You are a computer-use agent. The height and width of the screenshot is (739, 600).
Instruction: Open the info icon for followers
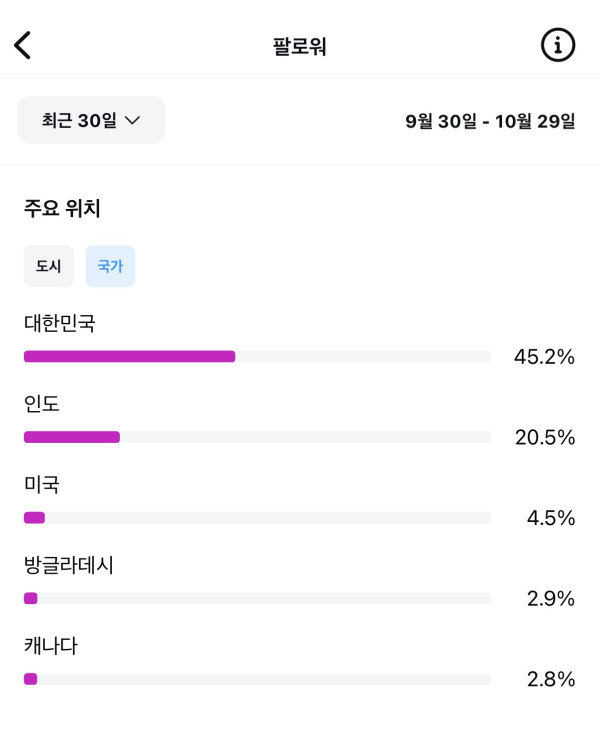(x=558, y=45)
